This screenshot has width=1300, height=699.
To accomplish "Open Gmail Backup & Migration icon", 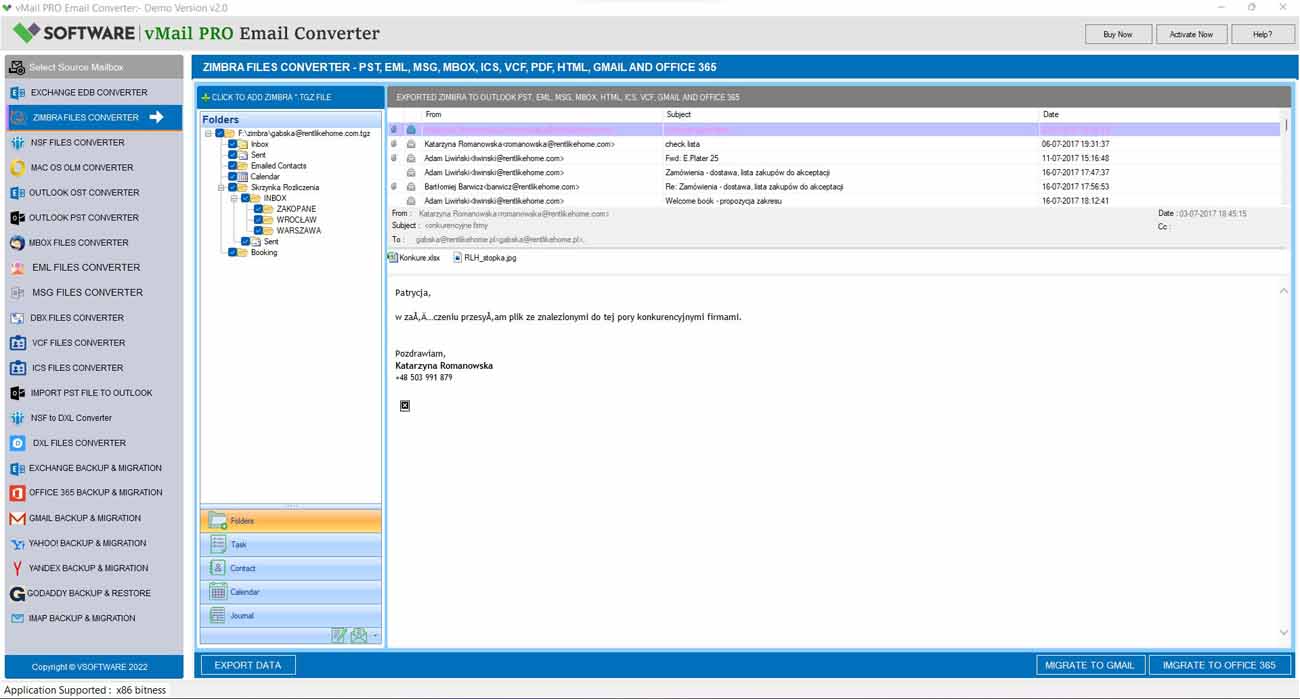I will [17, 518].
